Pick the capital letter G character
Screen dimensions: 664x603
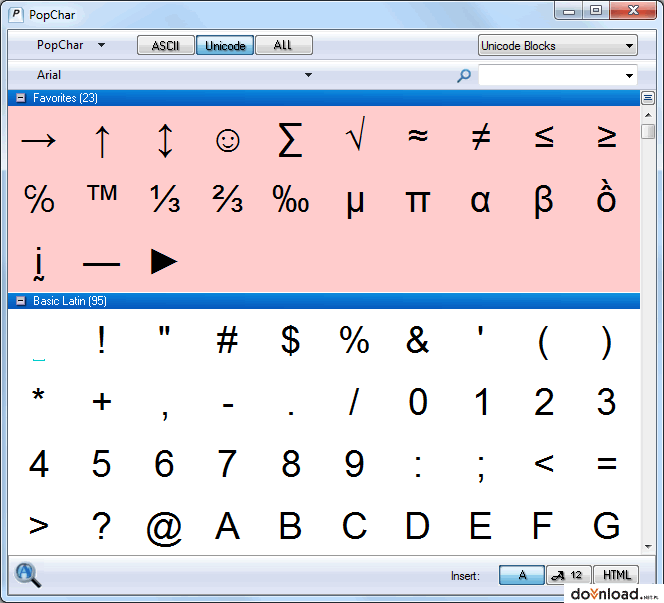click(x=606, y=526)
